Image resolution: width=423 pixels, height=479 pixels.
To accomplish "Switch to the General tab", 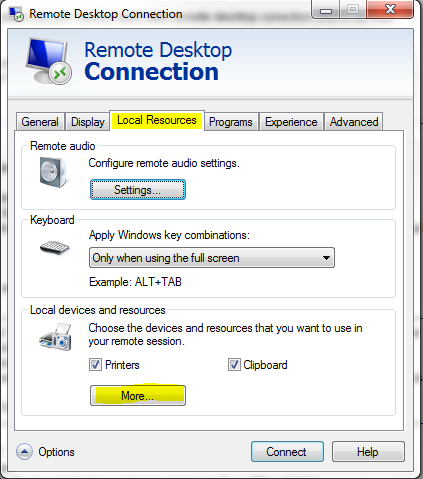I will point(40,122).
